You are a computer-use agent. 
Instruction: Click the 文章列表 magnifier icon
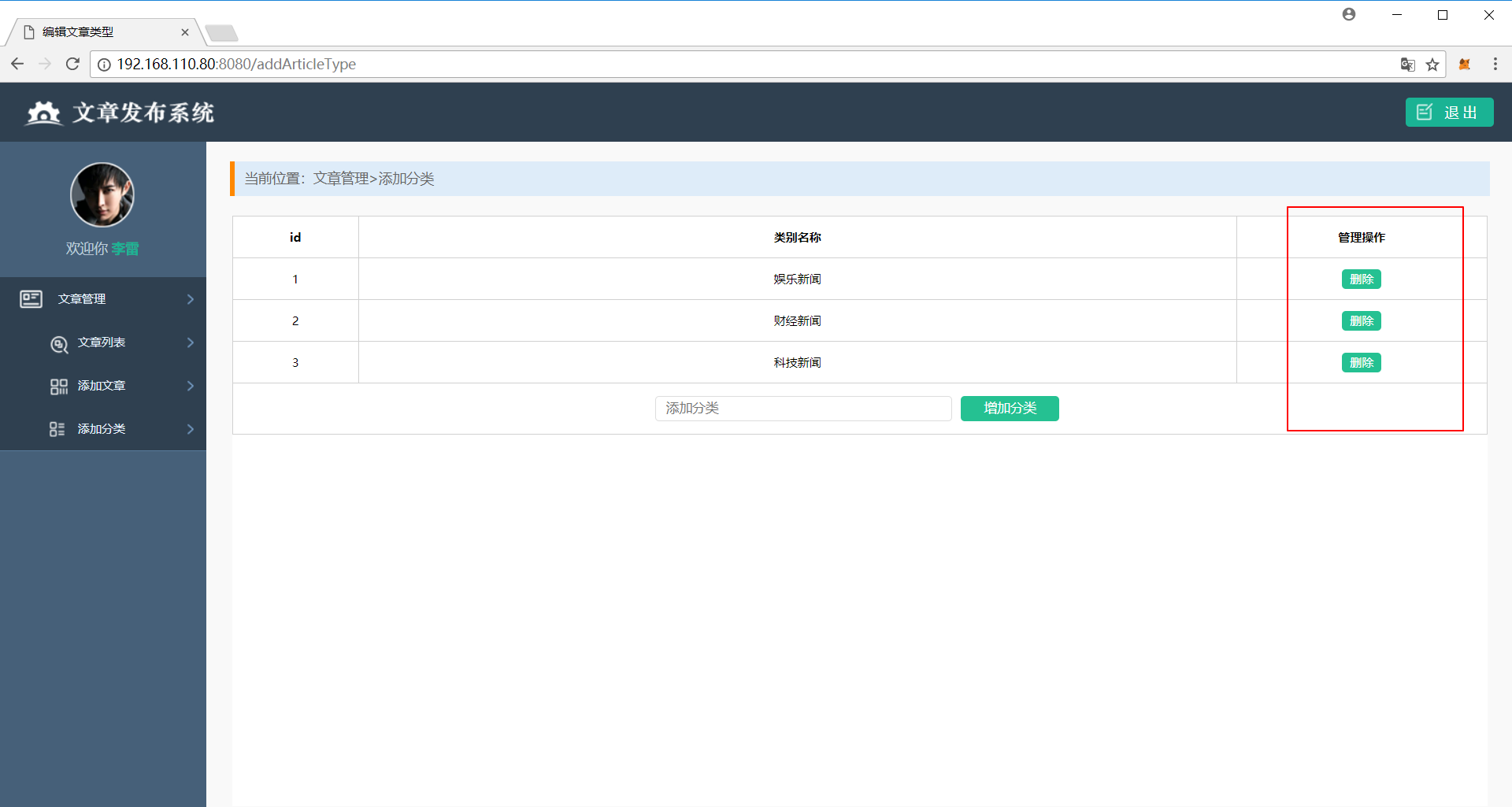coord(59,344)
